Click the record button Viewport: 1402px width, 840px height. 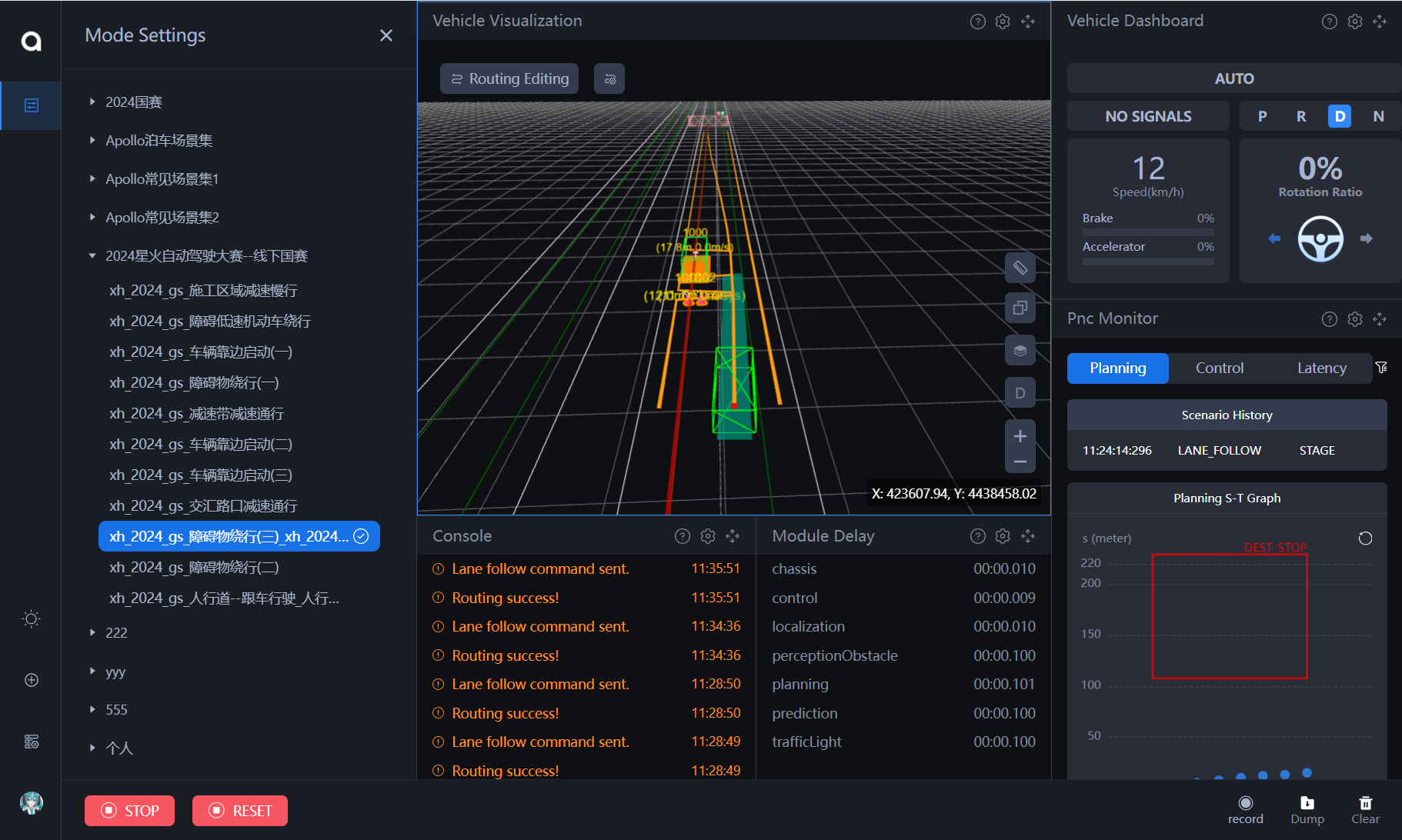click(x=1245, y=804)
